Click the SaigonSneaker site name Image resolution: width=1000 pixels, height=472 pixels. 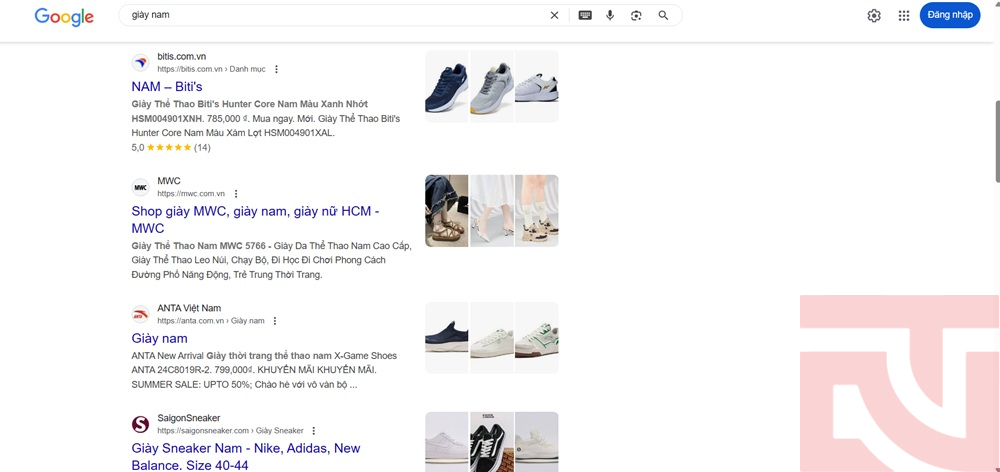pos(189,418)
